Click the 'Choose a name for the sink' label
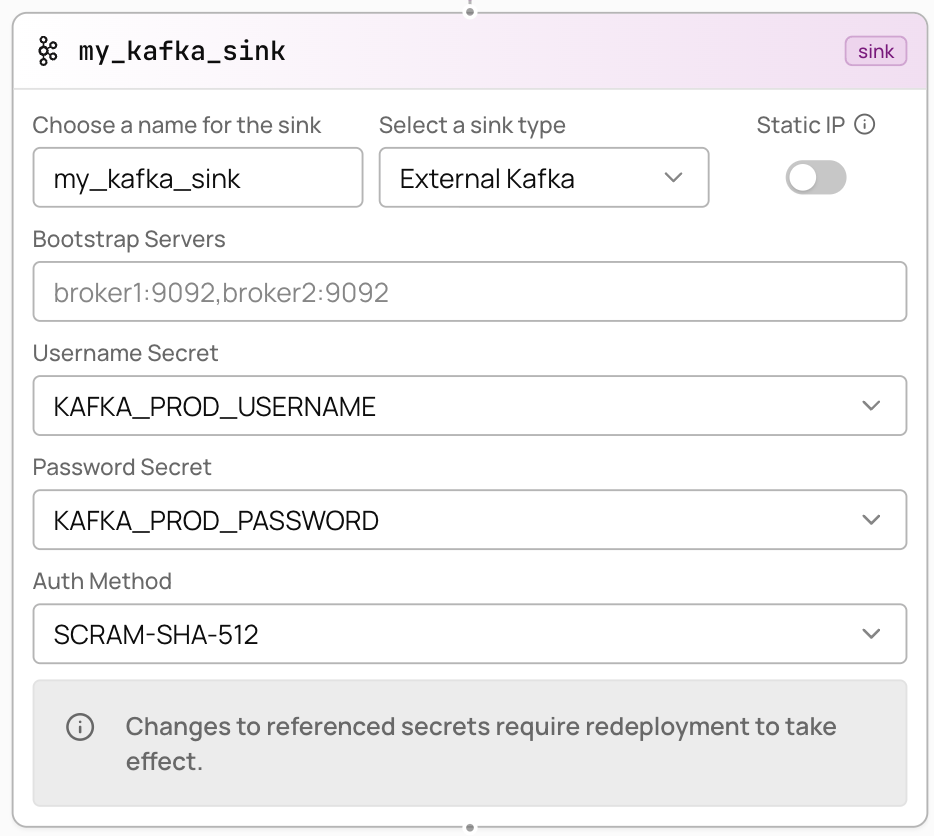 pos(176,125)
